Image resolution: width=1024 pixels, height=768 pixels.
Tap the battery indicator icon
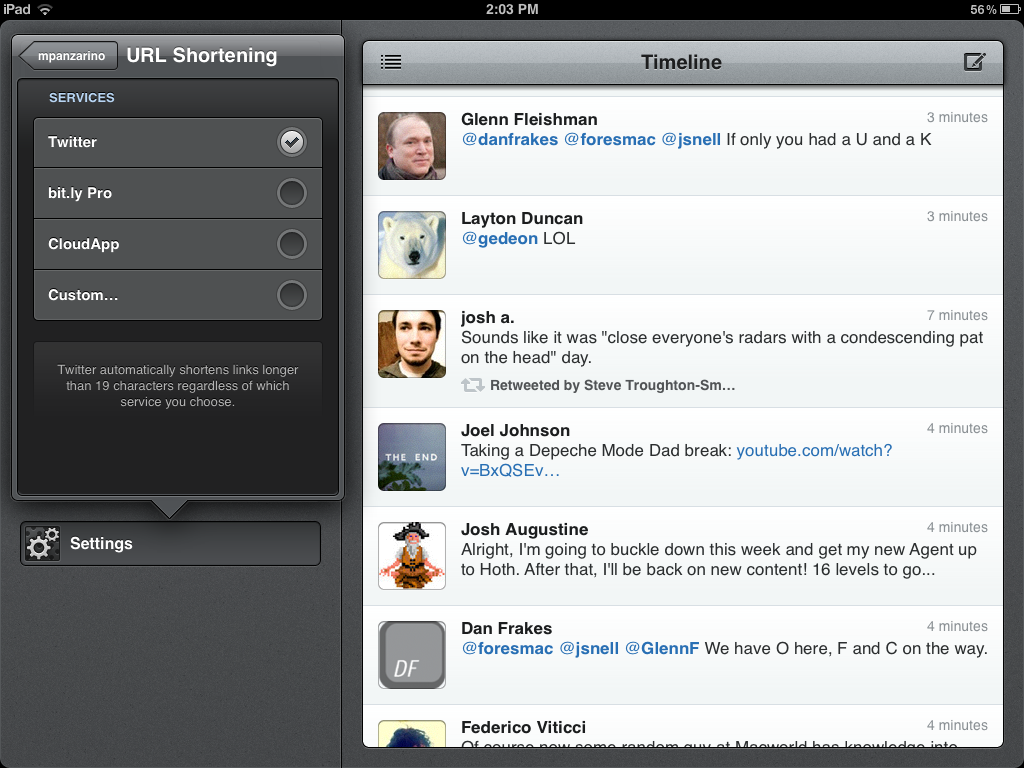tap(1009, 9)
